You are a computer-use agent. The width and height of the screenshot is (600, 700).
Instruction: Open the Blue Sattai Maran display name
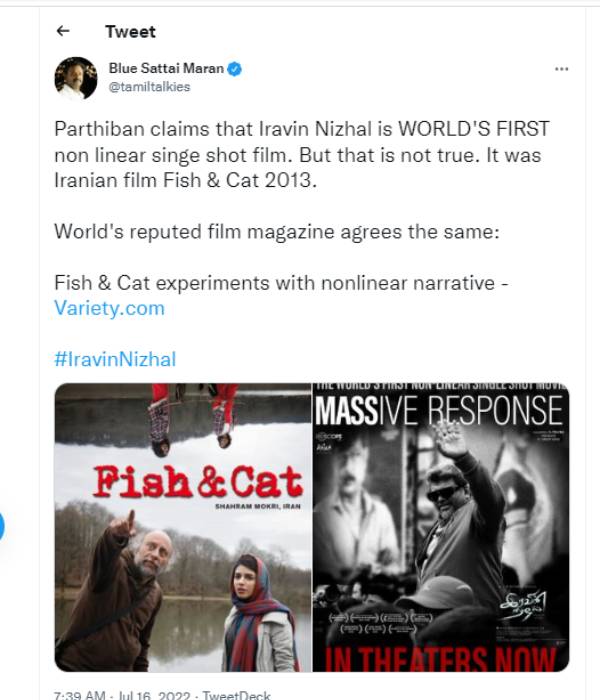point(166,69)
